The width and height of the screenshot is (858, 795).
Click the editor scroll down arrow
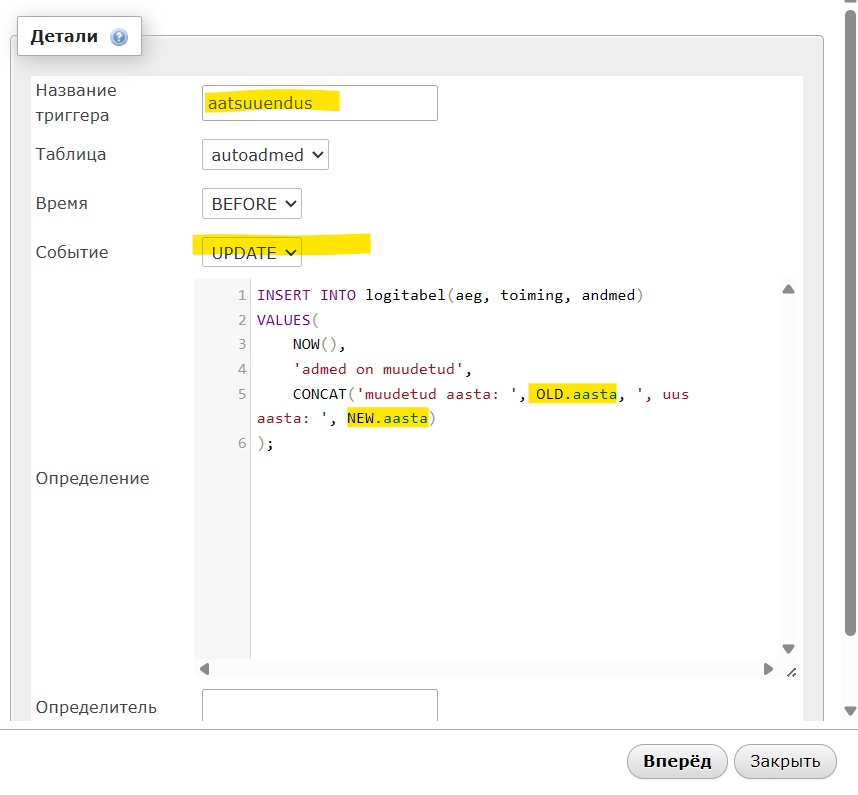pos(788,649)
